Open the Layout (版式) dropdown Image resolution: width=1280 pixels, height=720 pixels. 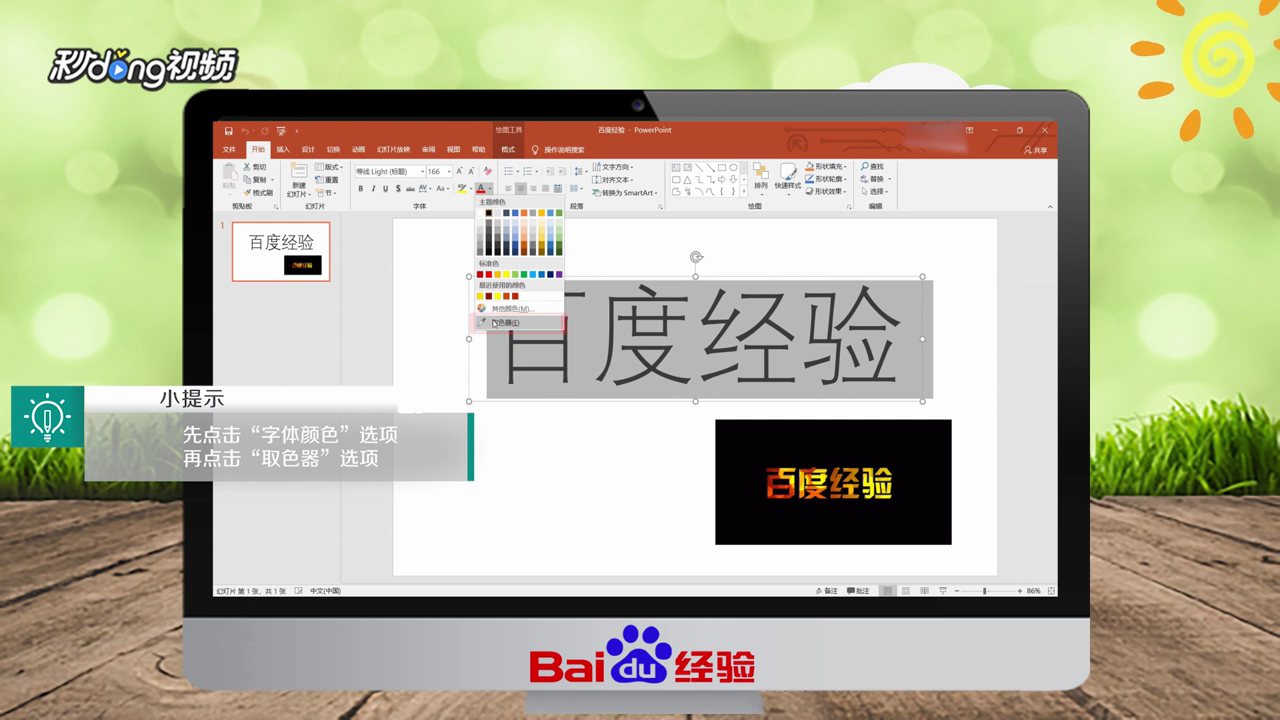click(329, 167)
